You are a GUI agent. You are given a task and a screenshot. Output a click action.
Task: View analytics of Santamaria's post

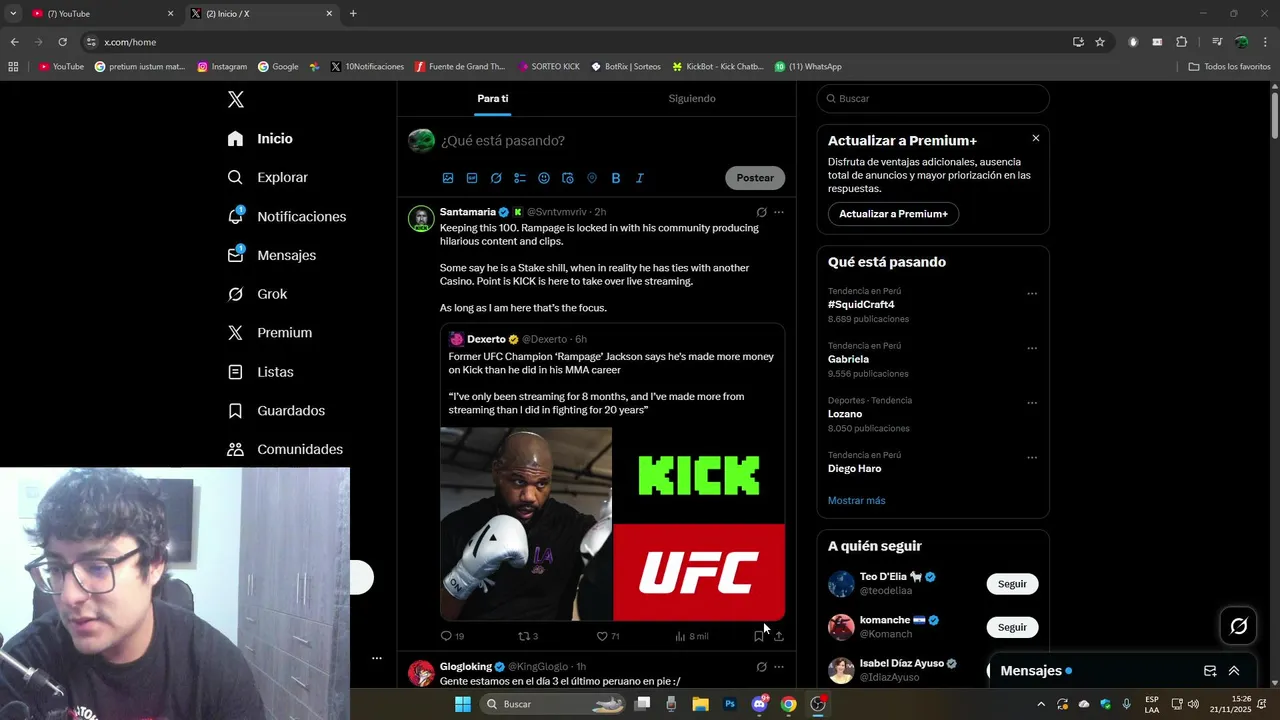(692, 636)
